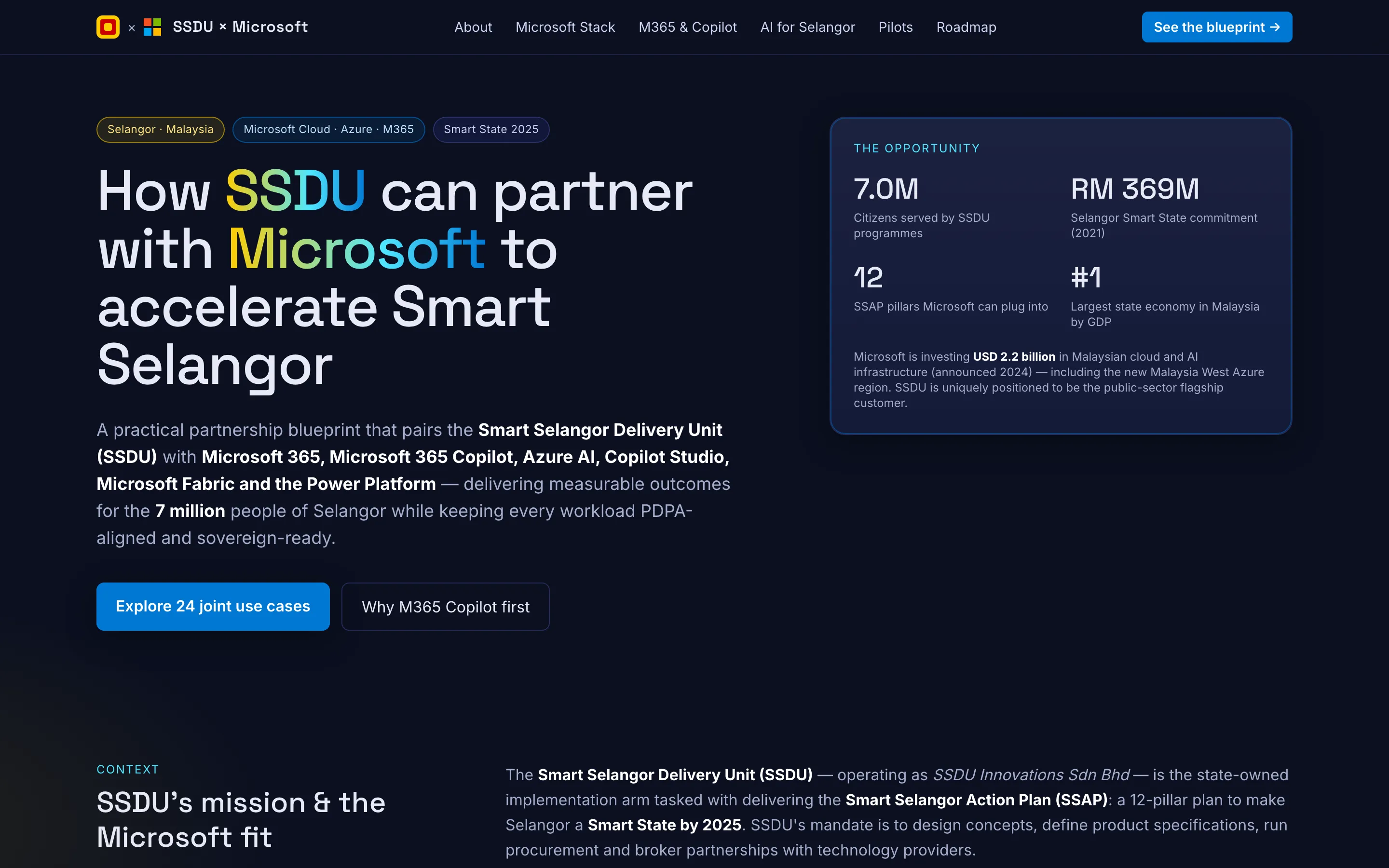
Task: Select Microsoft Cloud · Azure · M365 tag
Action: click(328, 129)
